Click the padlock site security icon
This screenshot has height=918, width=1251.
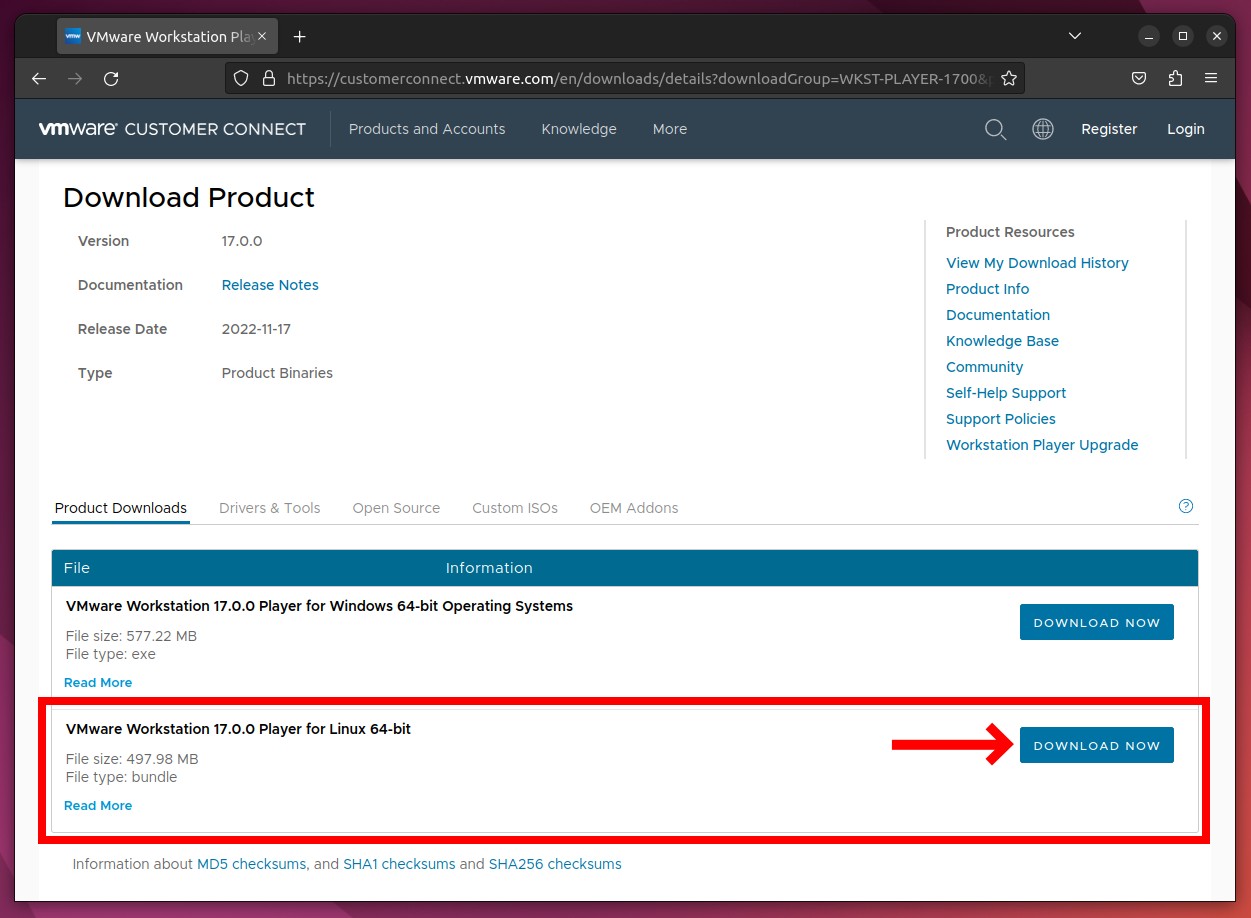pyautogui.click(x=267, y=78)
